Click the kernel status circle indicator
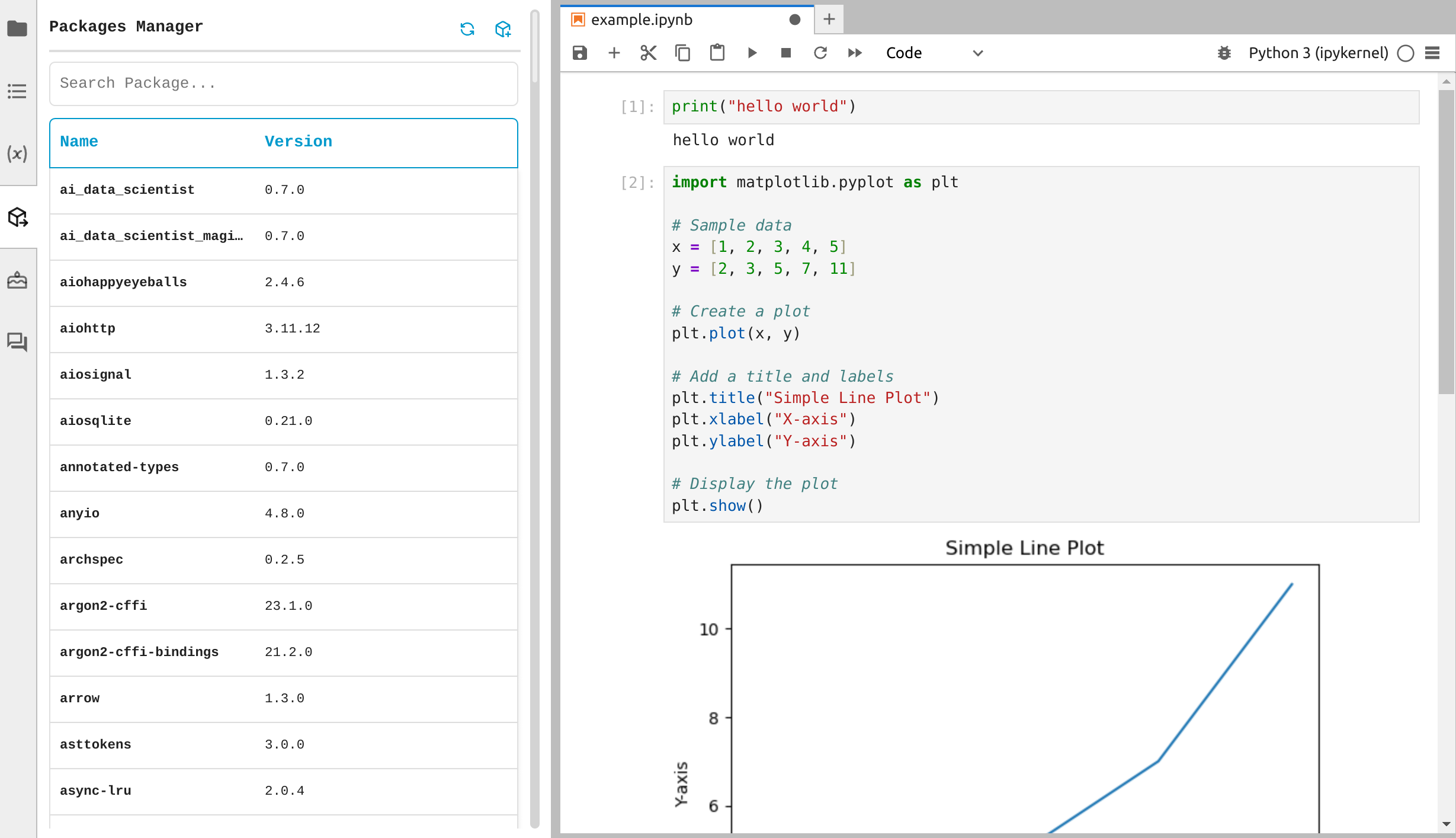The image size is (1456, 838). pos(1406,53)
